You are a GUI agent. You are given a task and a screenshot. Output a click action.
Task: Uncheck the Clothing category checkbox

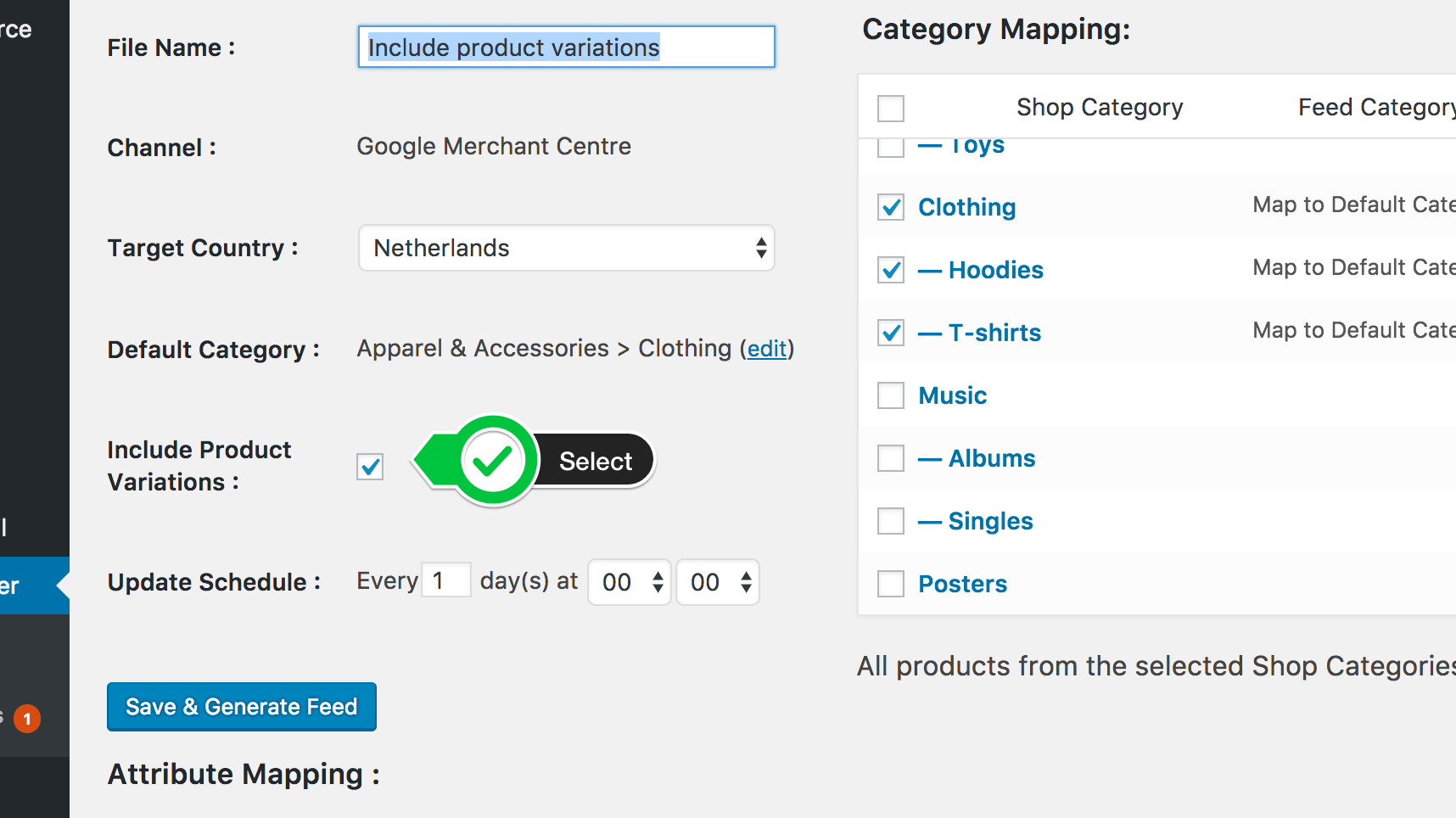[x=891, y=207]
